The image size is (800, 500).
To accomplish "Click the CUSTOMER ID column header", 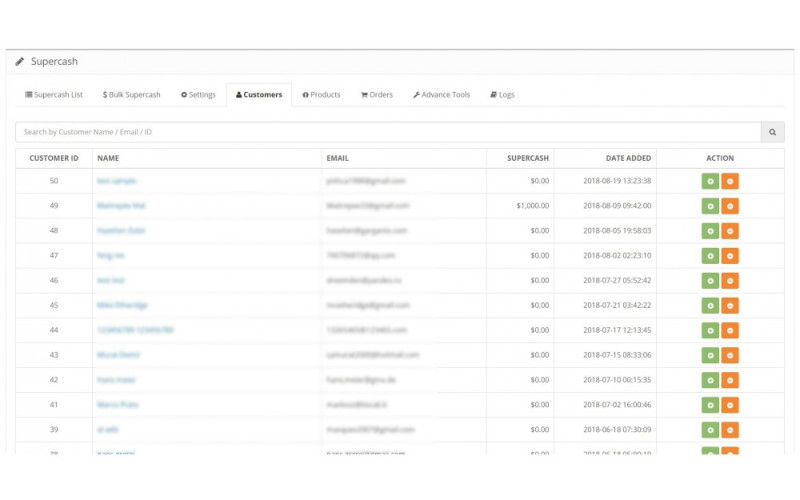I will pos(54,158).
